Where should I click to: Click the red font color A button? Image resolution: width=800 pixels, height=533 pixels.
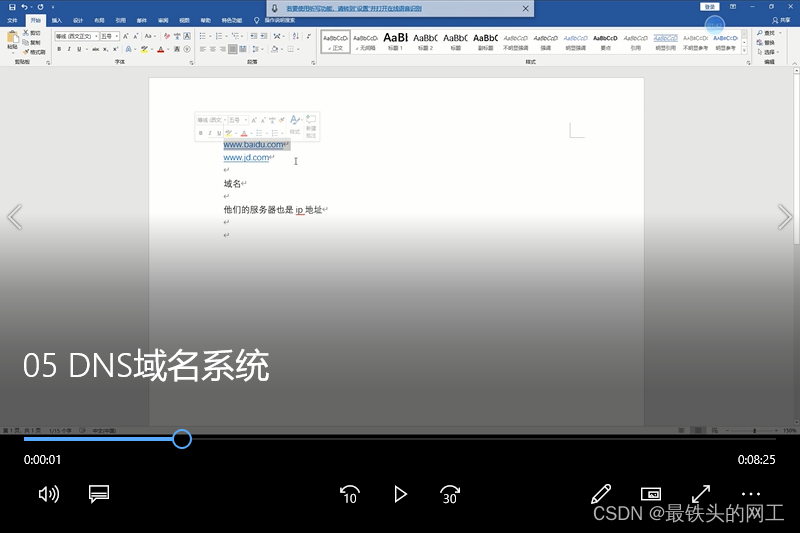tap(161, 49)
